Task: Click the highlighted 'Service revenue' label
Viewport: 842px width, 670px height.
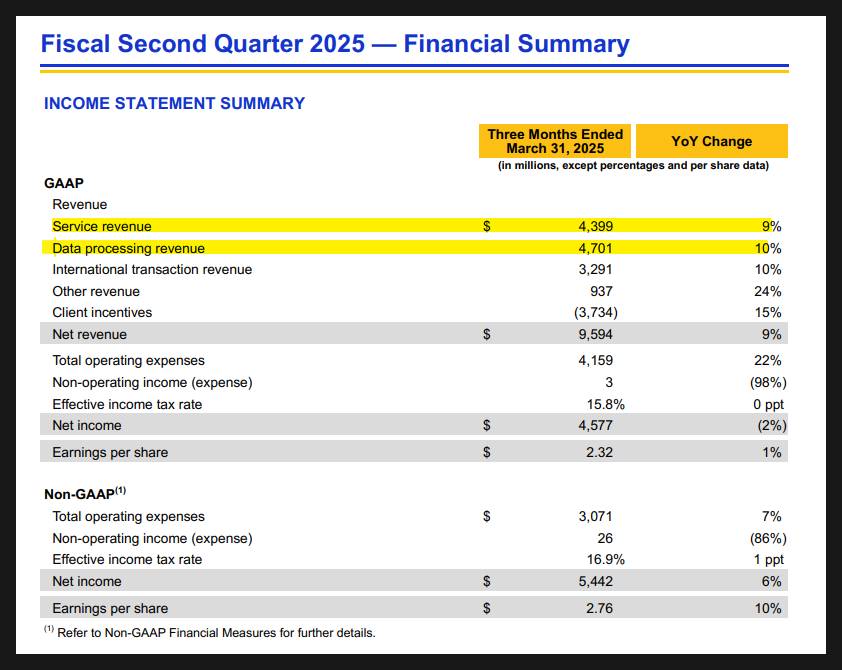Action: click(x=102, y=227)
